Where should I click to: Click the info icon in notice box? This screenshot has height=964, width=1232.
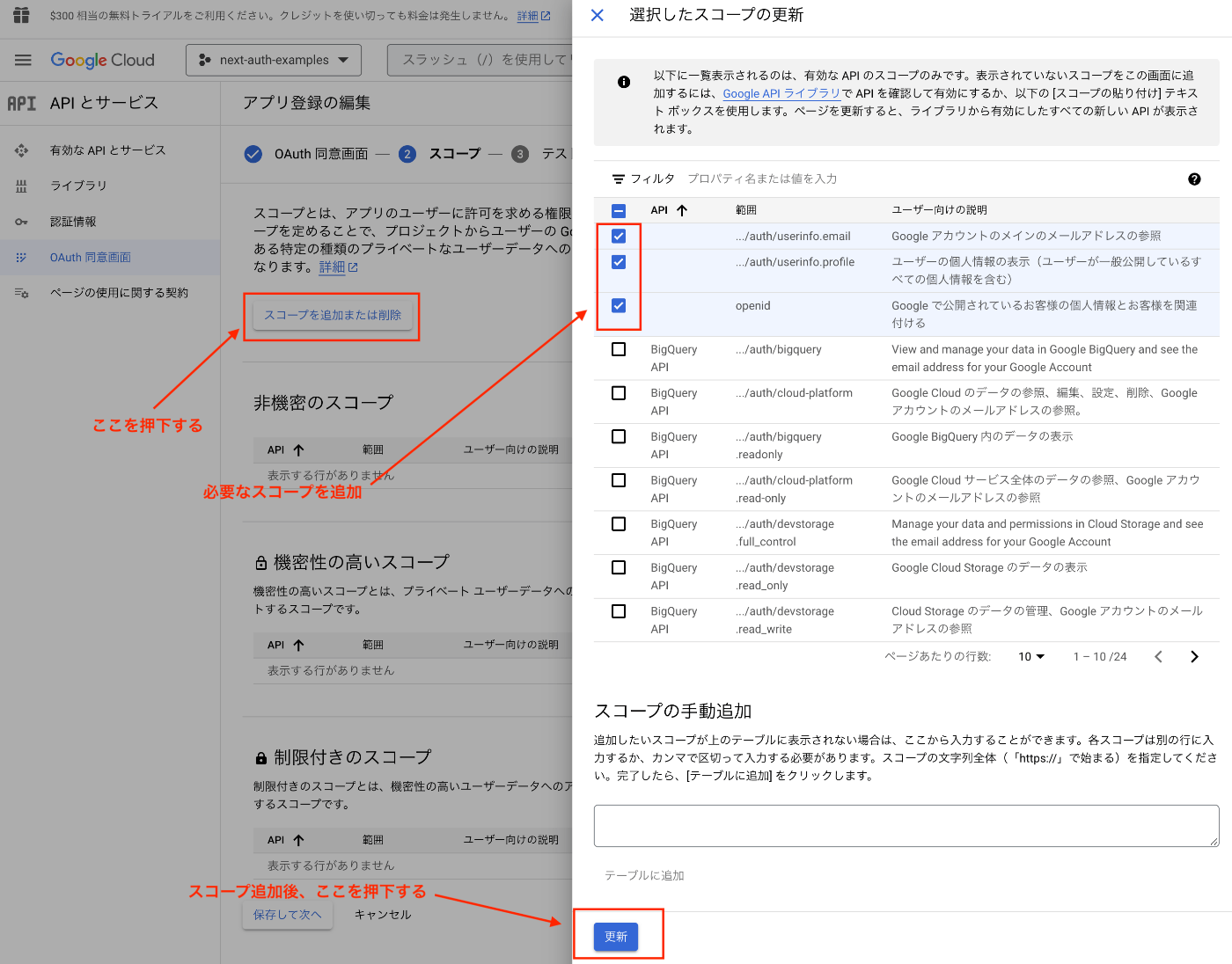(624, 82)
